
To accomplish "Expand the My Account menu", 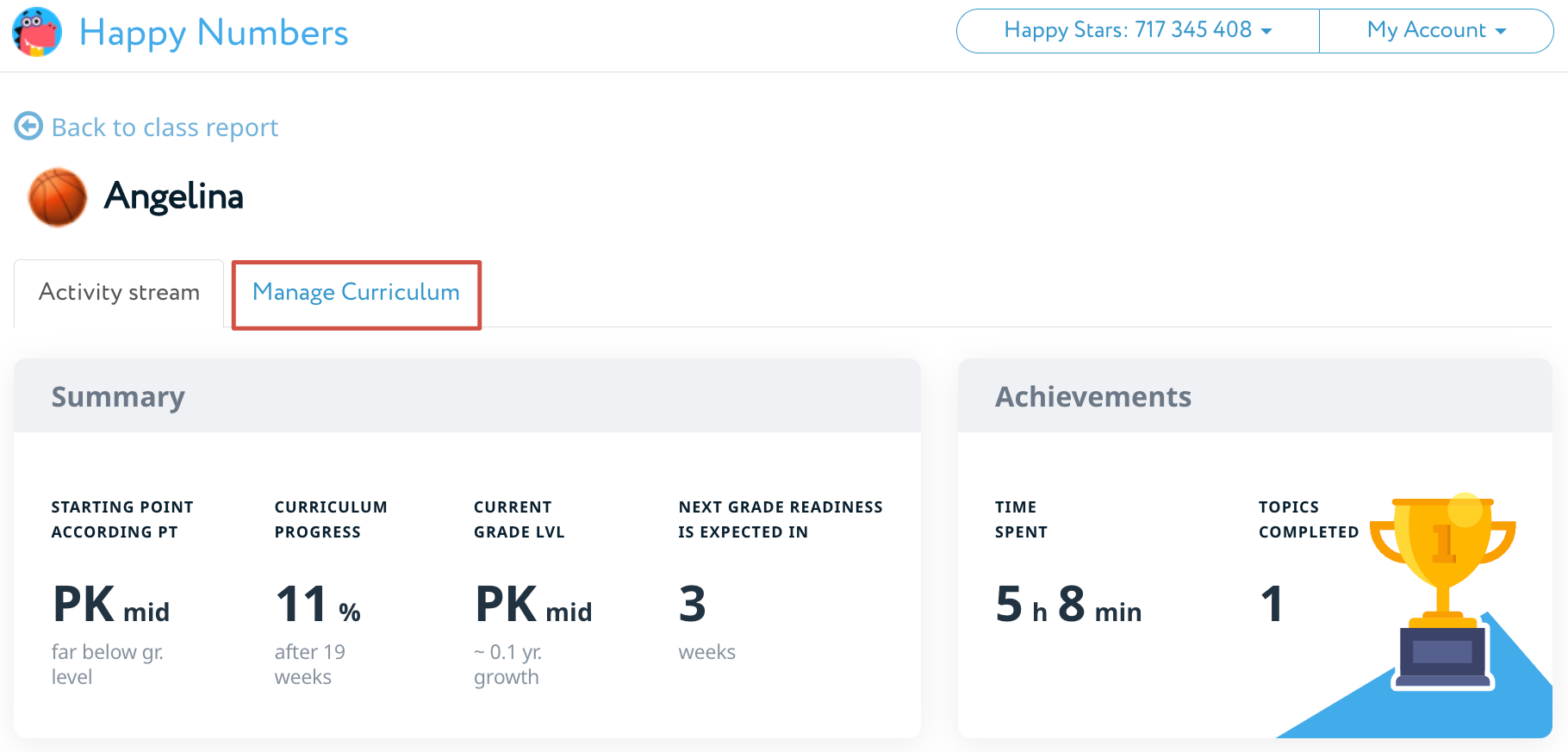I will [x=1435, y=31].
